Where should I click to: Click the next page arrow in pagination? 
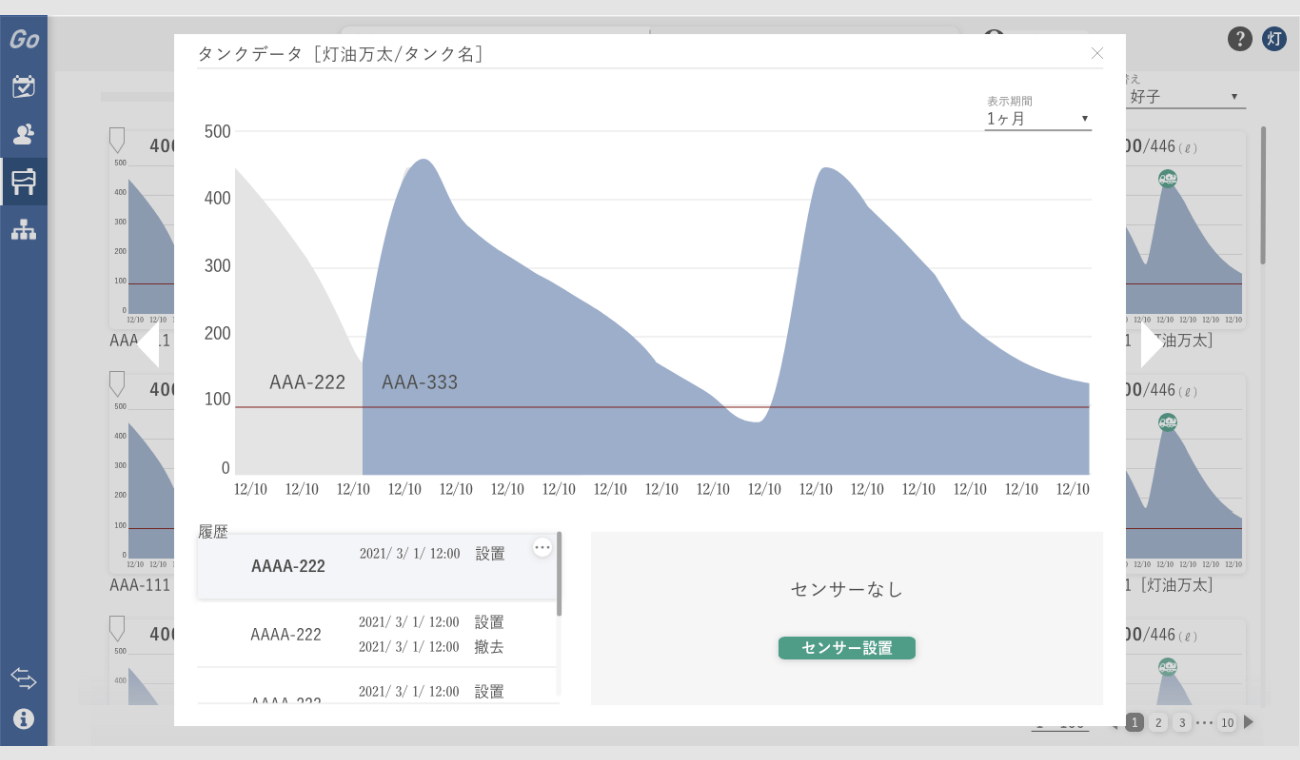(1249, 722)
